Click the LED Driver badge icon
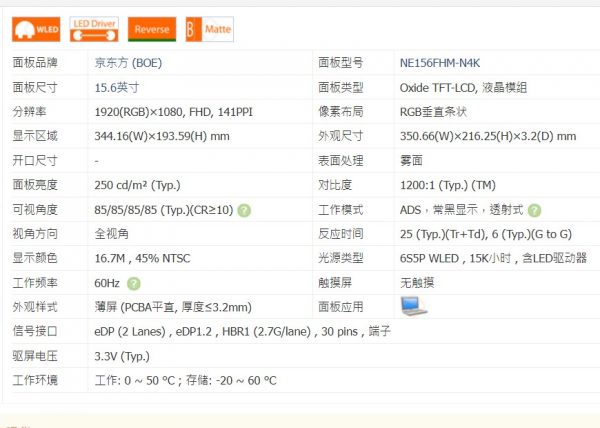Image resolution: width=600 pixels, height=428 pixels. pos(95,29)
